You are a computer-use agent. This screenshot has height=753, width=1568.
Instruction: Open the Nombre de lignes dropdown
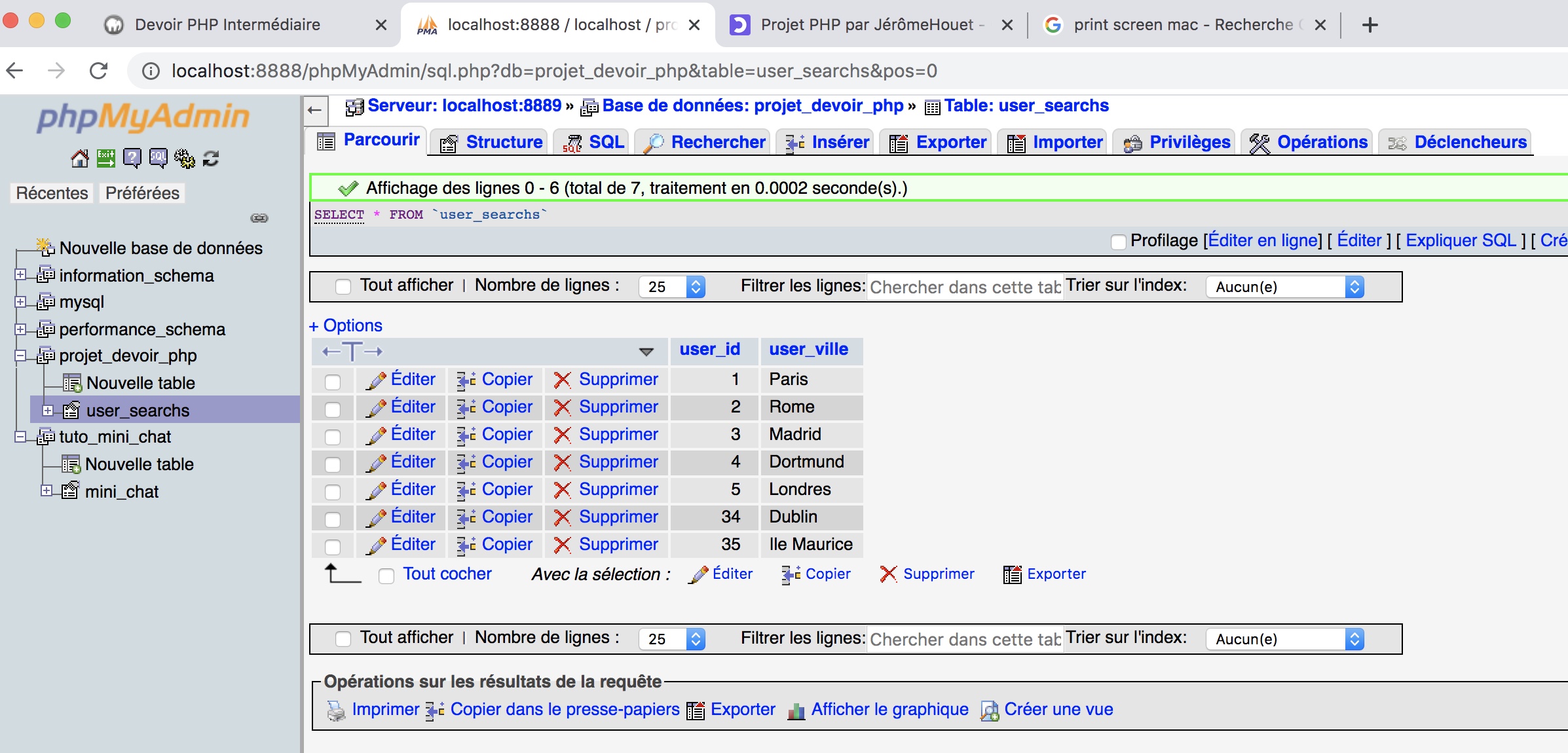tap(671, 287)
